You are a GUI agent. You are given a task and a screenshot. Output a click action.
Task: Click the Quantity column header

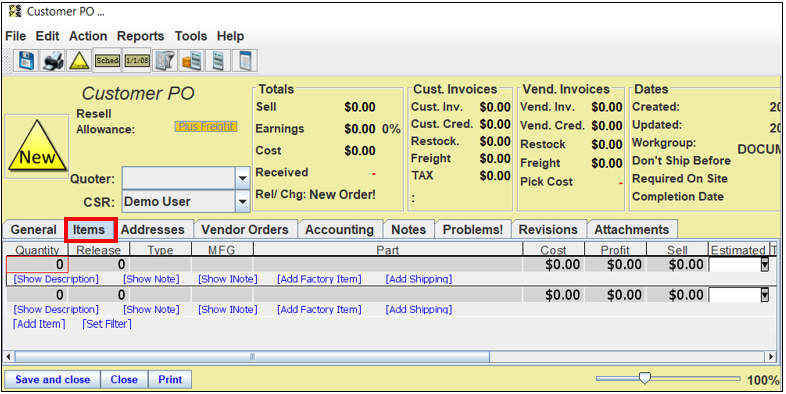click(37, 250)
